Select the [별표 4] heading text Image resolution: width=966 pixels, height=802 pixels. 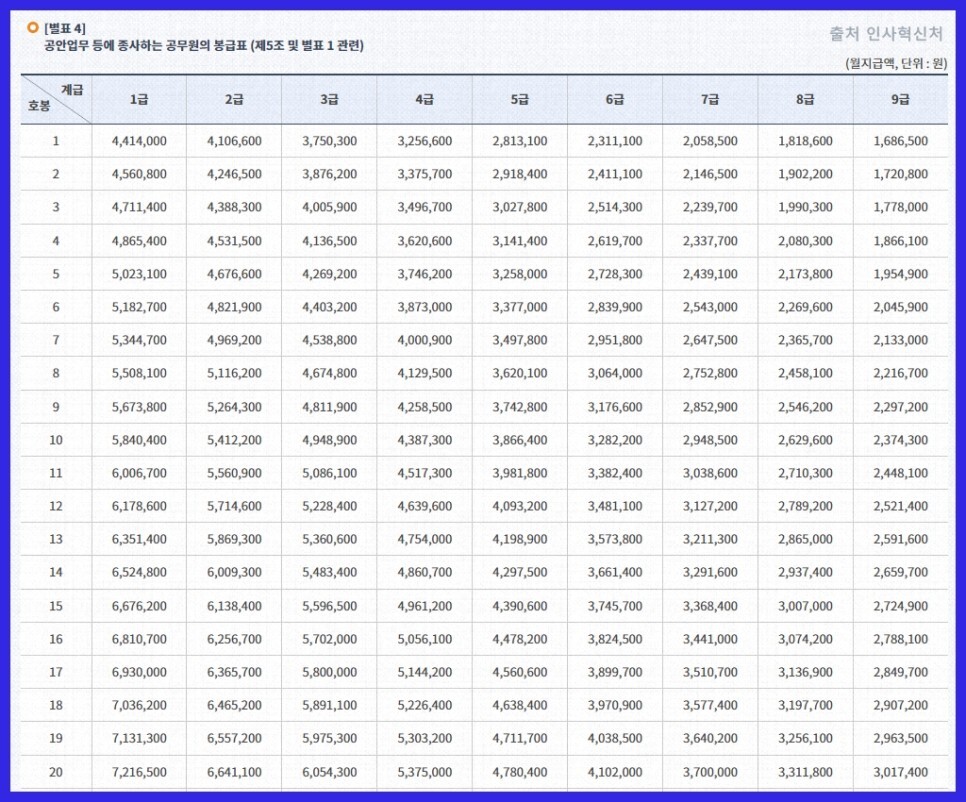[x=65, y=28]
